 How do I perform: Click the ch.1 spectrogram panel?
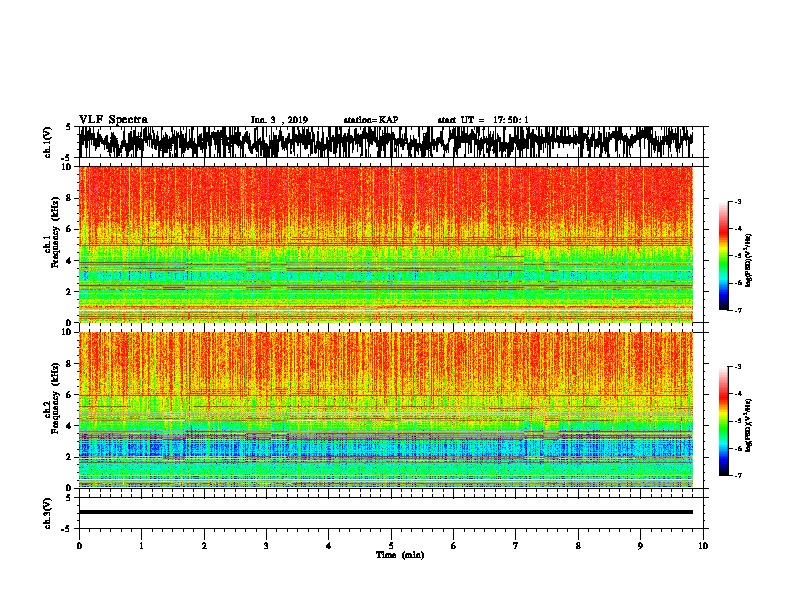tap(386, 244)
